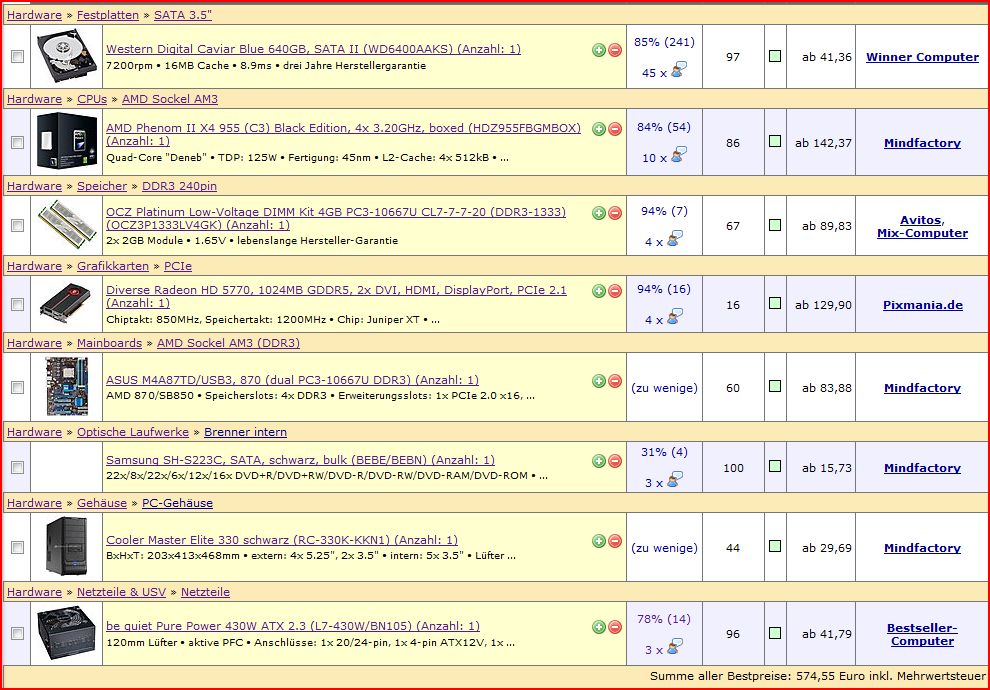Click the ASUS mainboard product thumbnail
Screen dimensions: 990x690
[x=67, y=386]
